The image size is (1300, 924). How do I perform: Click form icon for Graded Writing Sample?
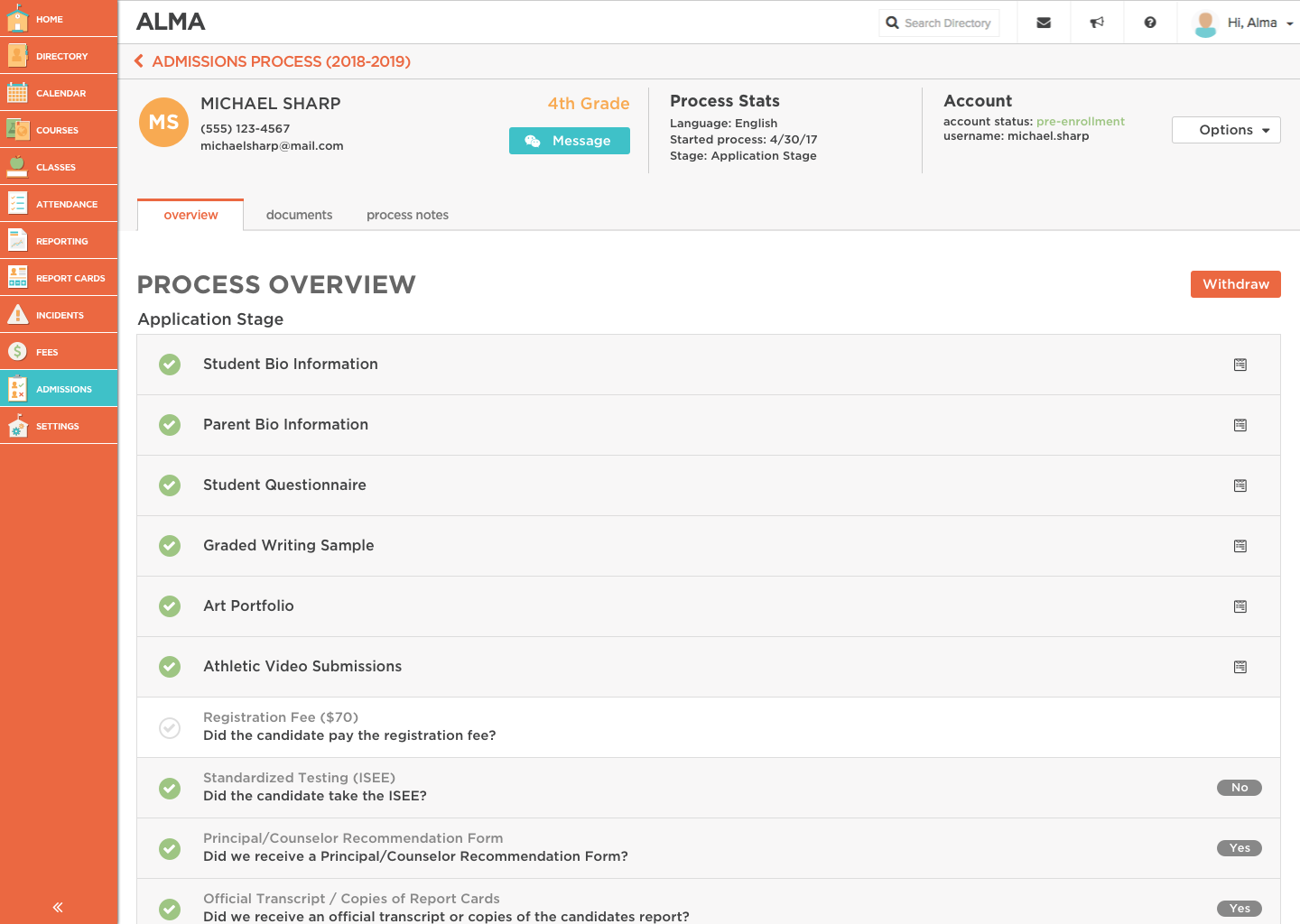click(1240, 546)
